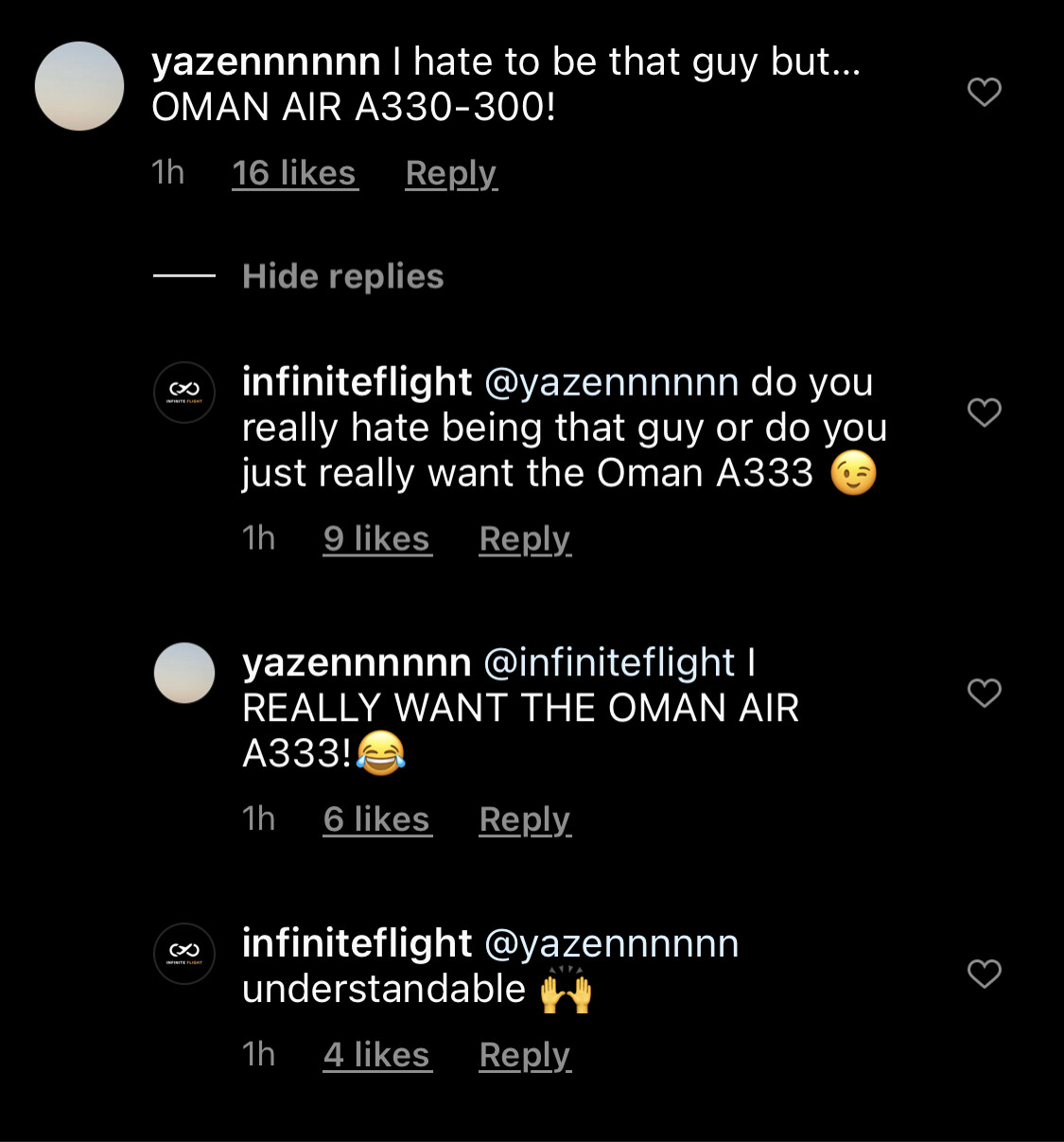
Task: Show the 6 likes list
Action: [376, 819]
